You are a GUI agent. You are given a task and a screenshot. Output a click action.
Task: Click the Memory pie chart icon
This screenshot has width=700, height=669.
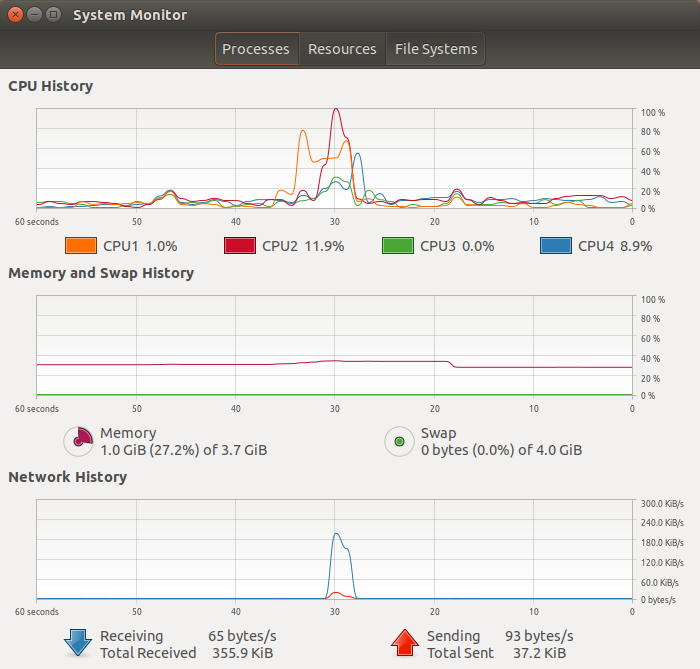pos(79,441)
